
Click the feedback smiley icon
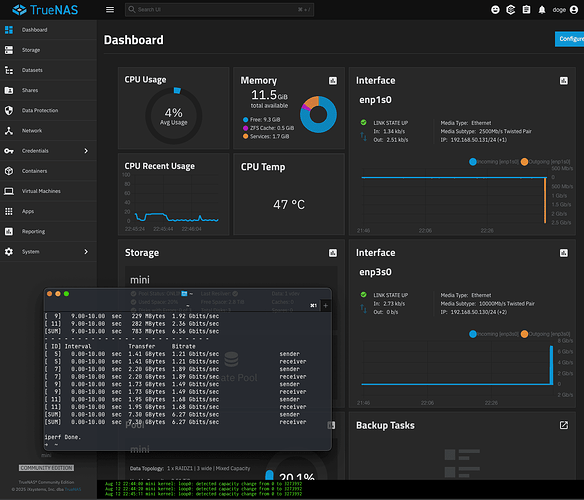pos(495,10)
